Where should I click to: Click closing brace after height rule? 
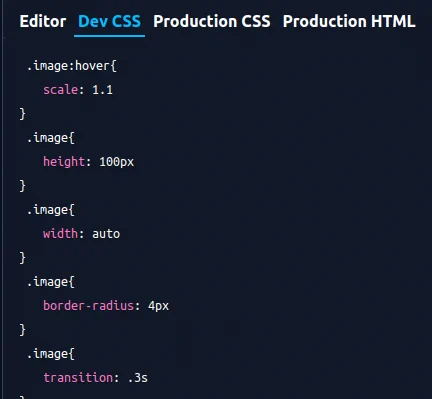22,186
